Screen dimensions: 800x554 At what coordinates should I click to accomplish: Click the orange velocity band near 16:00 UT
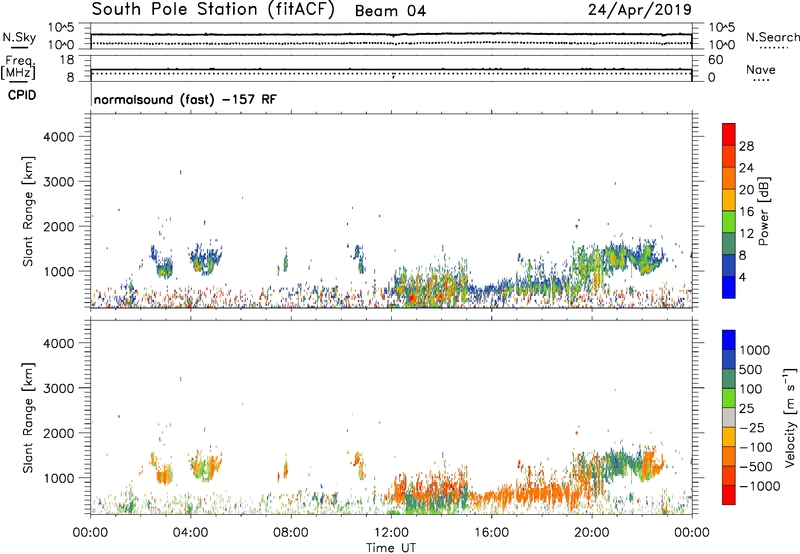point(492,496)
